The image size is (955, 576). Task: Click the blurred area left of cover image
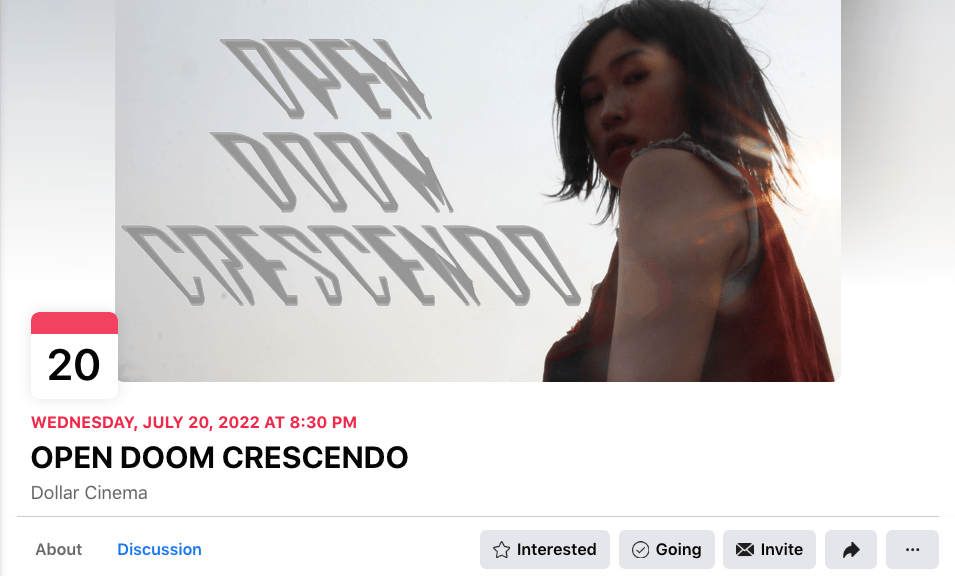58,152
